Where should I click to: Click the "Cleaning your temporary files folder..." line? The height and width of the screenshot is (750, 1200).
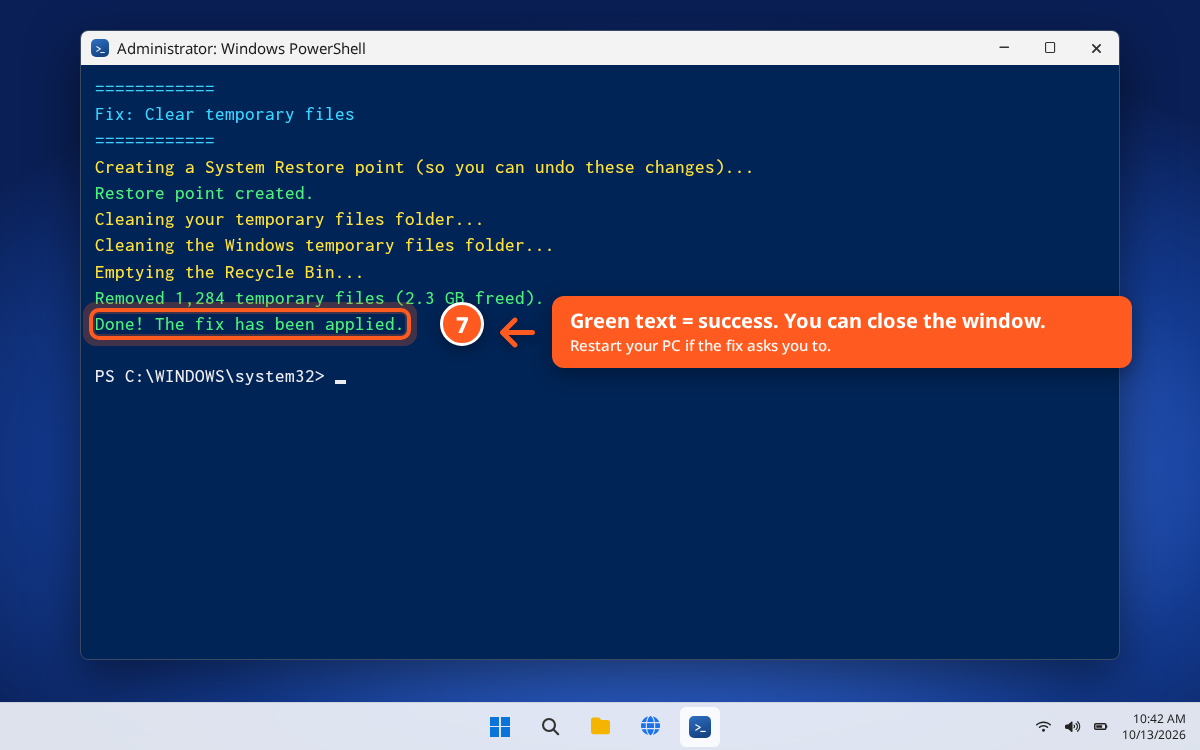[x=290, y=219]
